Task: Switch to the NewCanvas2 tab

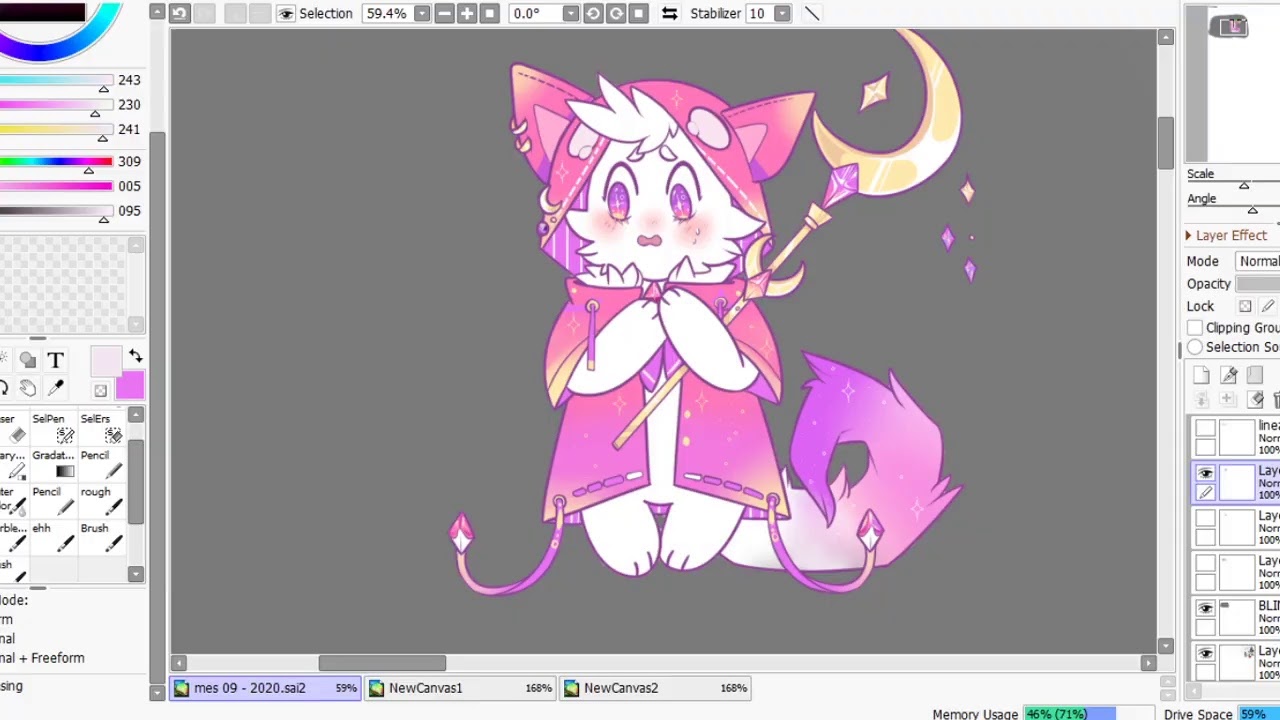Action: (656, 688)
